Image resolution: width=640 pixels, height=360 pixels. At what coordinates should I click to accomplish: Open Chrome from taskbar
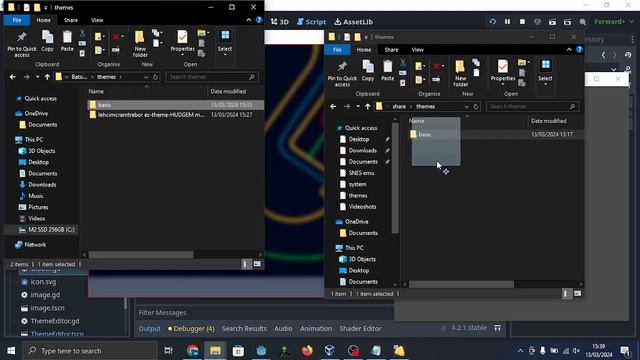(192, 351)
